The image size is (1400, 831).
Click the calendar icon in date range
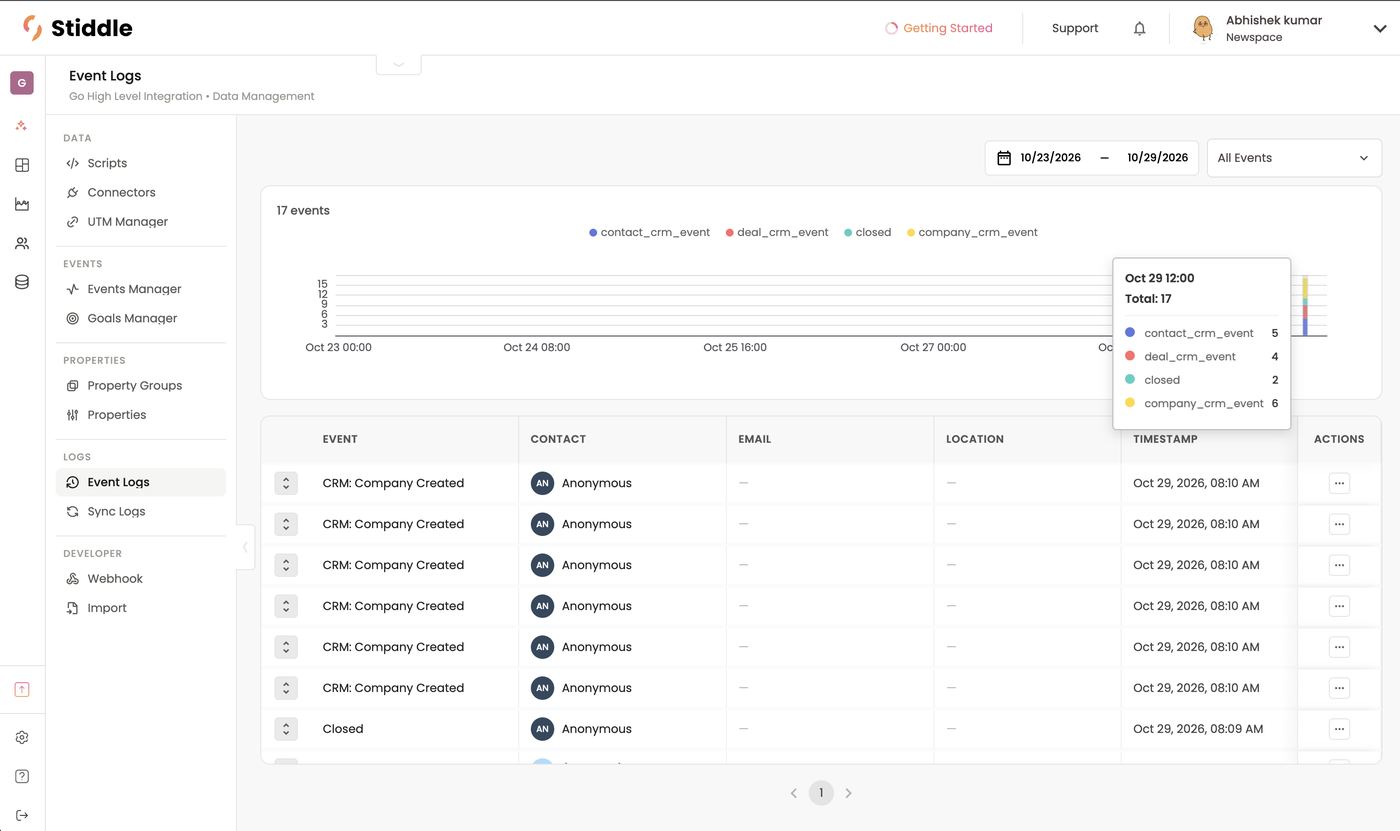(x=1004, y=158)
